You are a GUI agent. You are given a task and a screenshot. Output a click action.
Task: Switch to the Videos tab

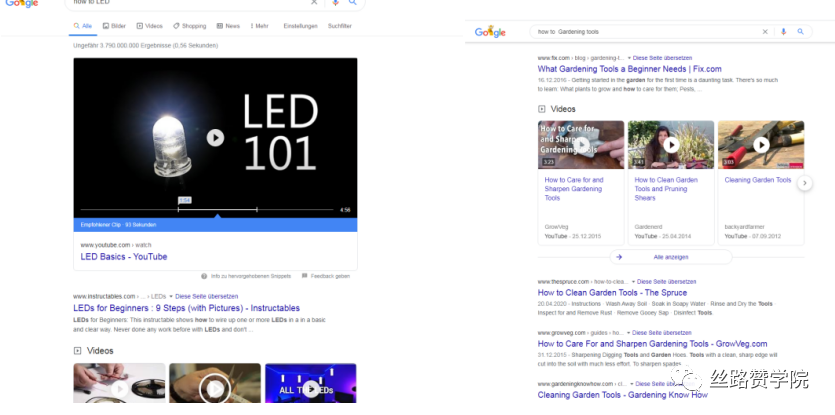pos(150,26)
